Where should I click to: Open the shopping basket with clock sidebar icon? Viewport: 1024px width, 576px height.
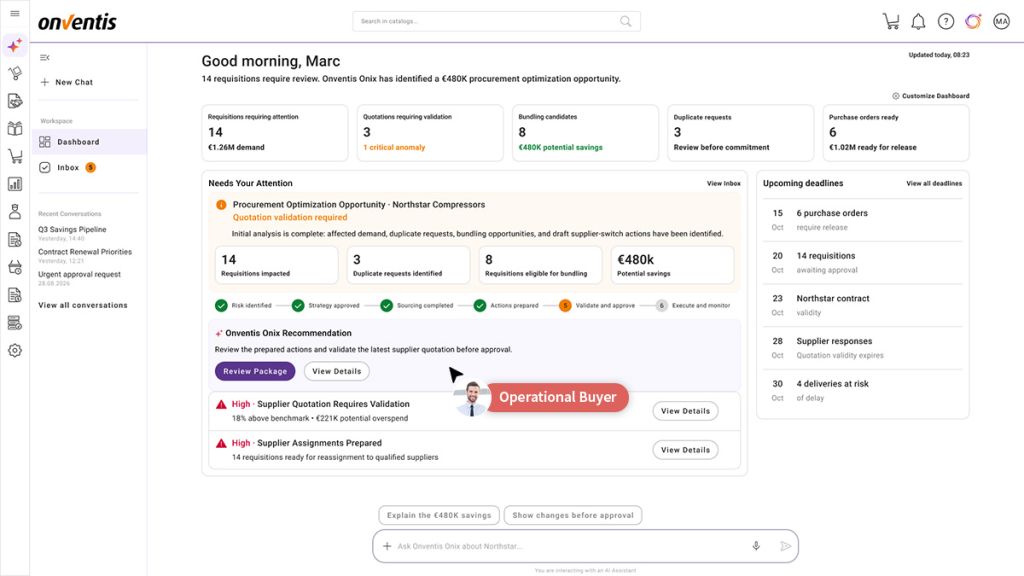coord(14,267)
